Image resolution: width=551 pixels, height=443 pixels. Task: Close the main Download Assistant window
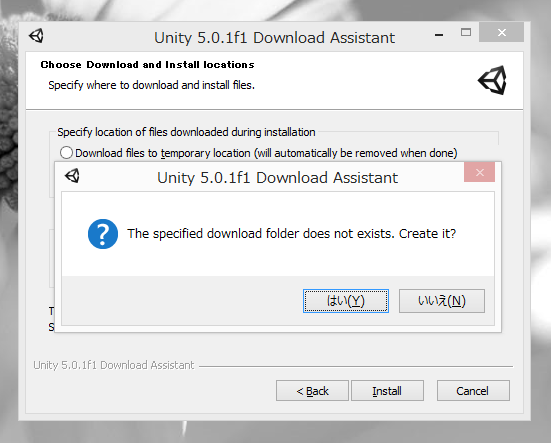point(501,32)
